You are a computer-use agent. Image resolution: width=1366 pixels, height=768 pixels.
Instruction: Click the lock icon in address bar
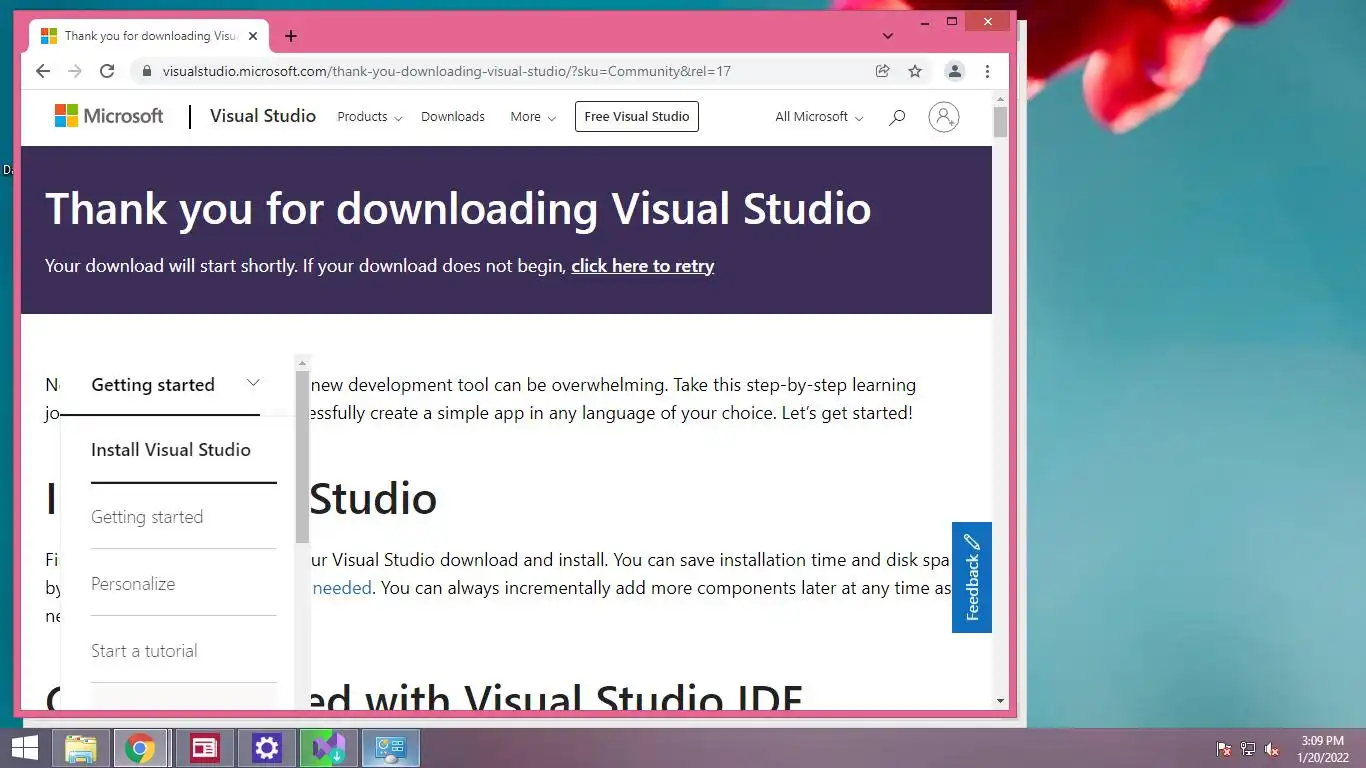coord(147,71)
